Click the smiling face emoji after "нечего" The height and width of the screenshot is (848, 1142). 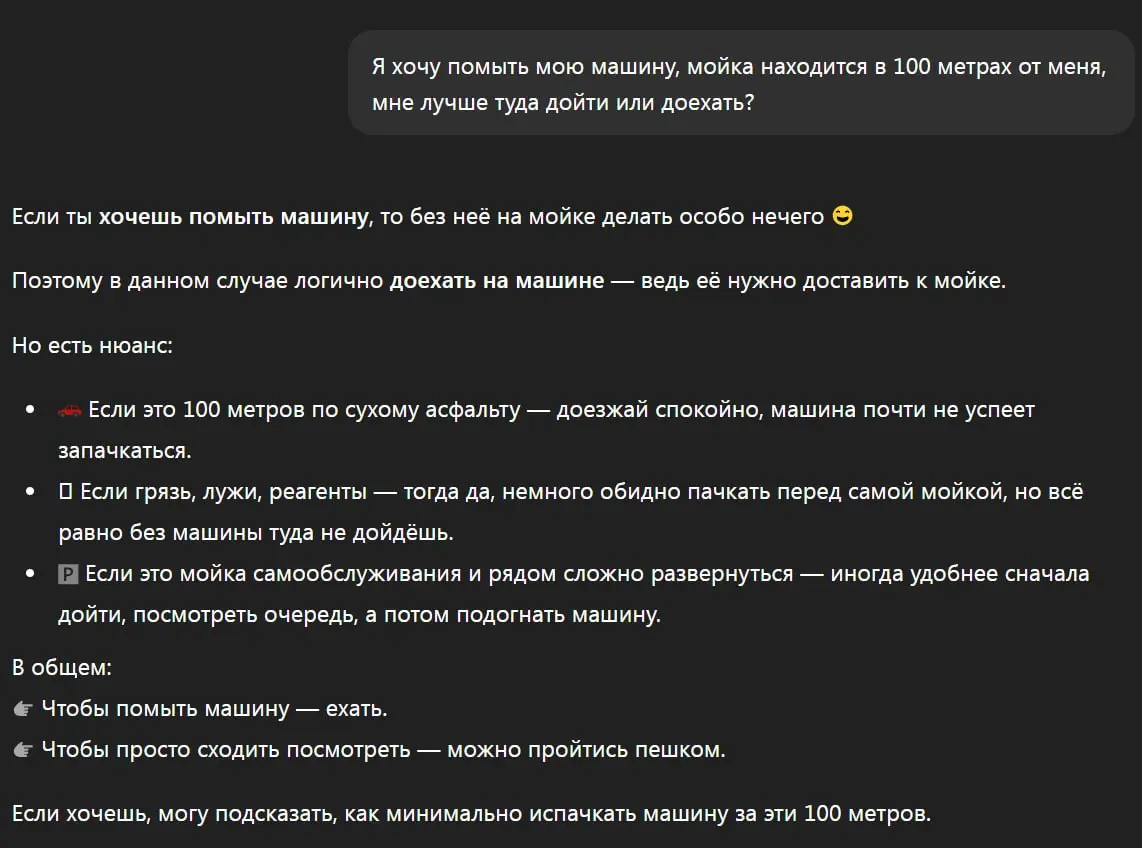point(843,216)
